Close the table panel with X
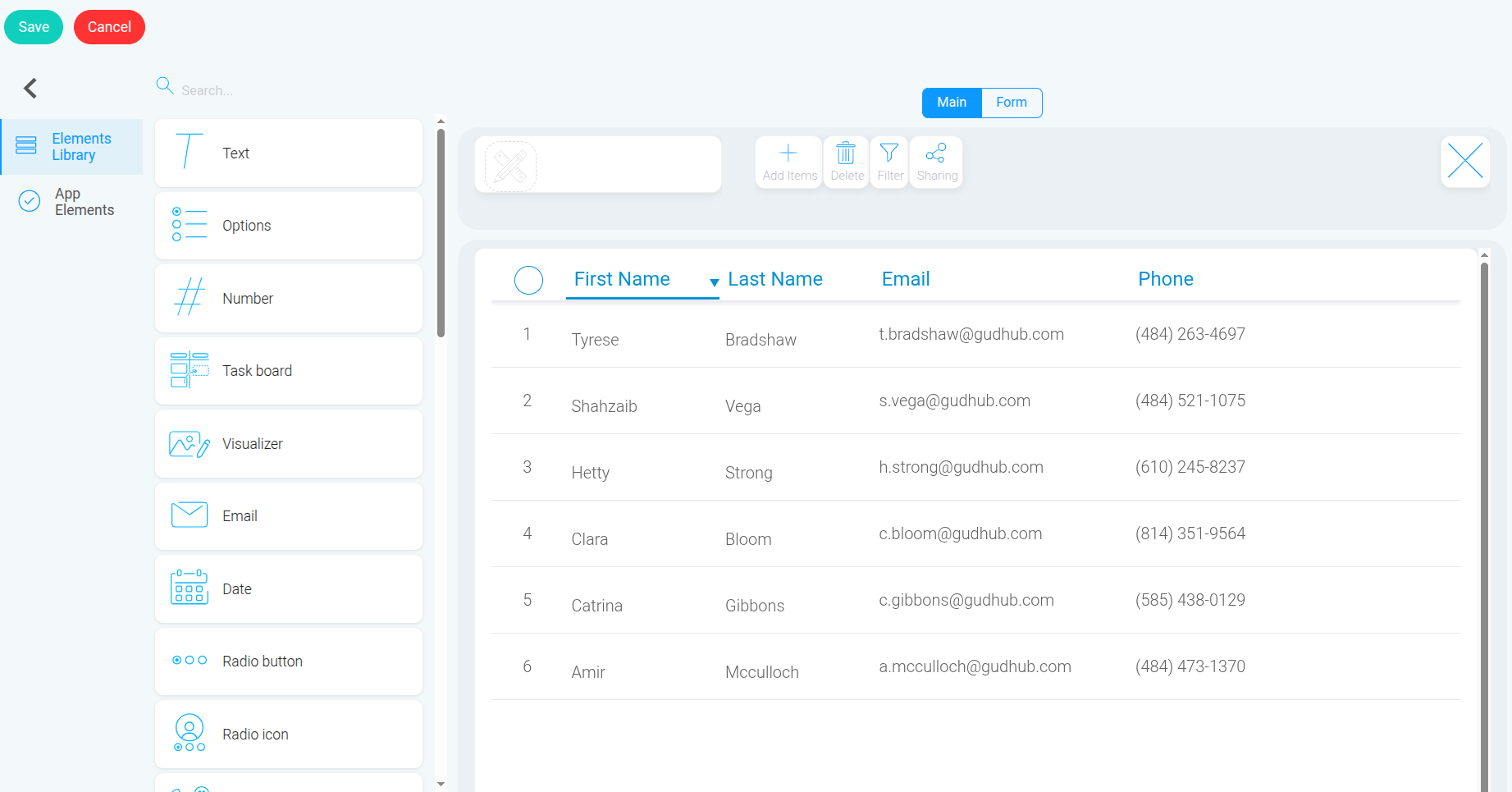 [1465, 161]
